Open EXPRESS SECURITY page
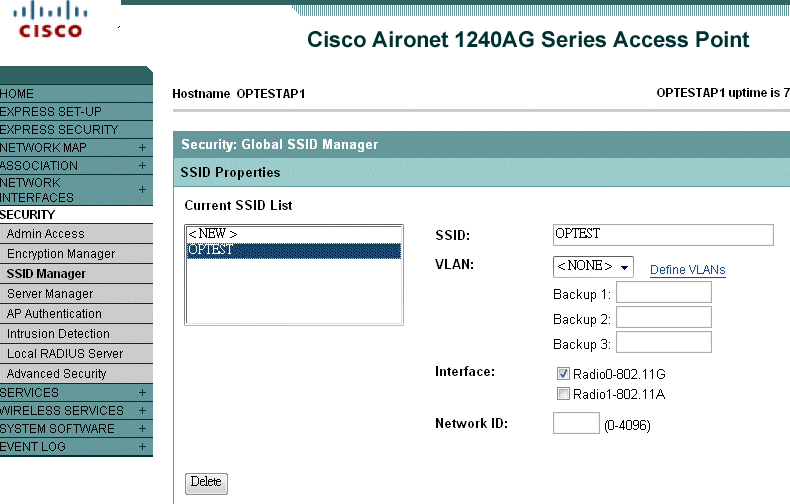Viewport: 790px width, 504px height. [x=59, y=130]
